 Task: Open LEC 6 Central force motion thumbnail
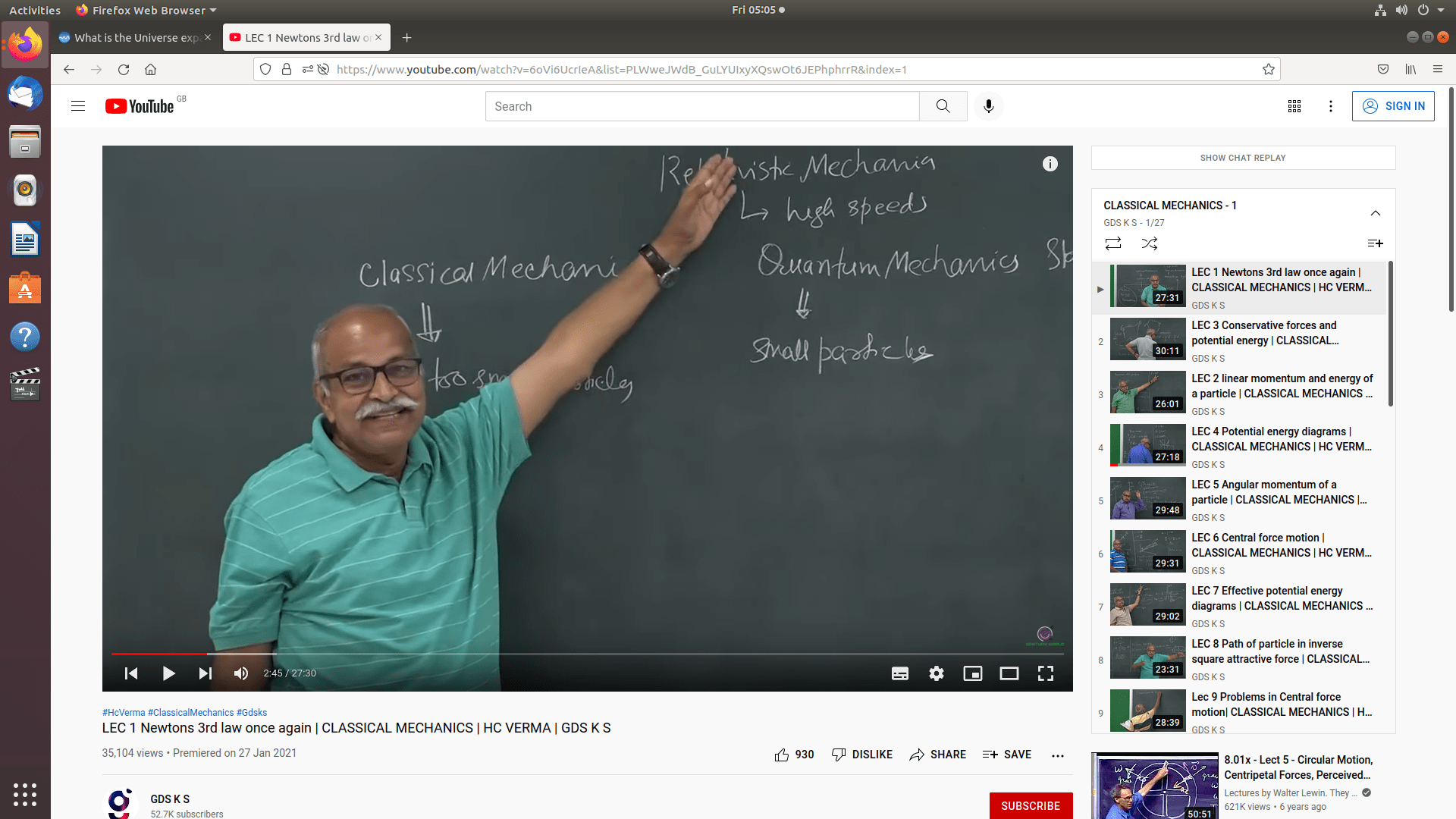(x=1148, y=551)
